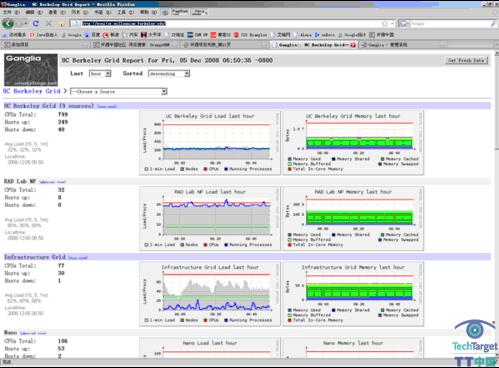The width and height of the screenshot is (499, 368).
Task: Open Nano Load last hour graph
Action: [x=210, y=348]
